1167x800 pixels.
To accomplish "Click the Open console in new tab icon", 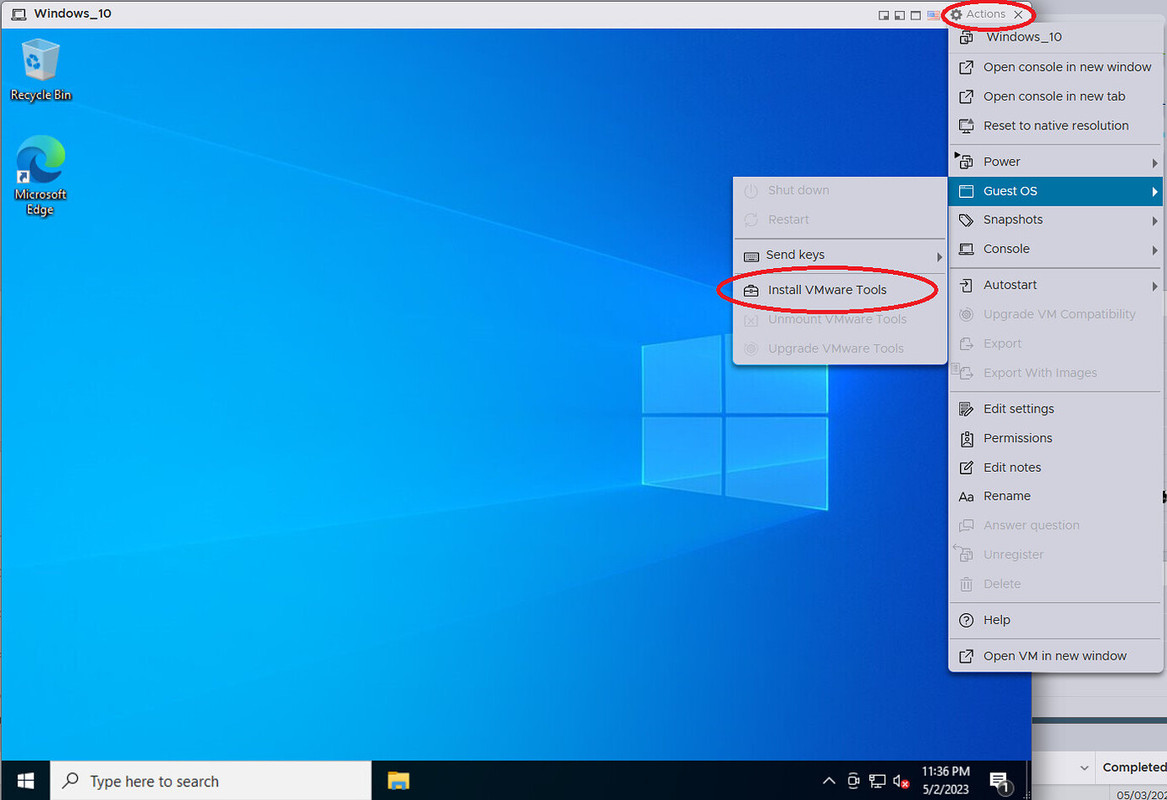I will (x=966, y=97).
